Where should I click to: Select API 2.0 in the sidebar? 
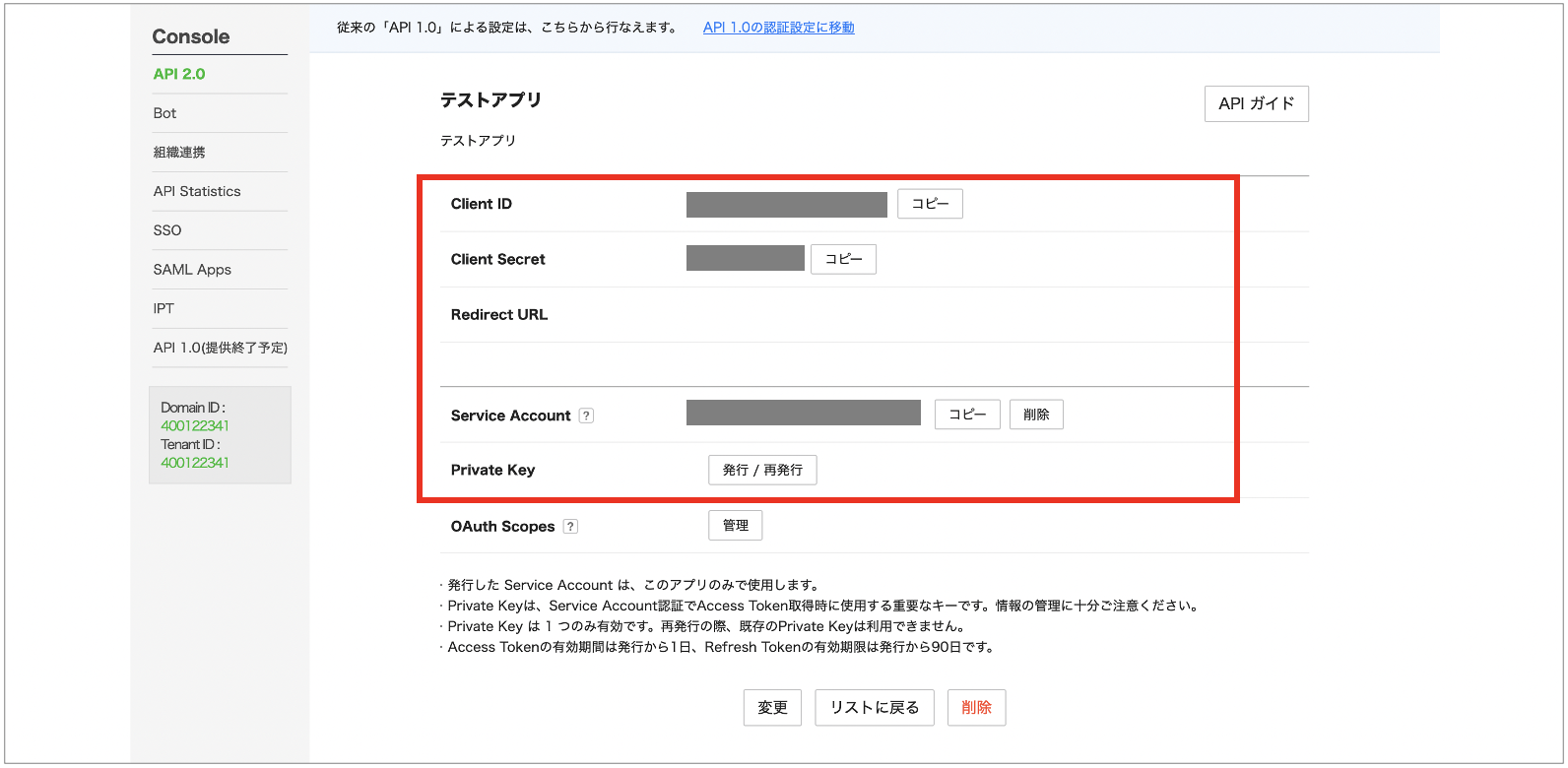pyautogui.click(x=179, y=74)
